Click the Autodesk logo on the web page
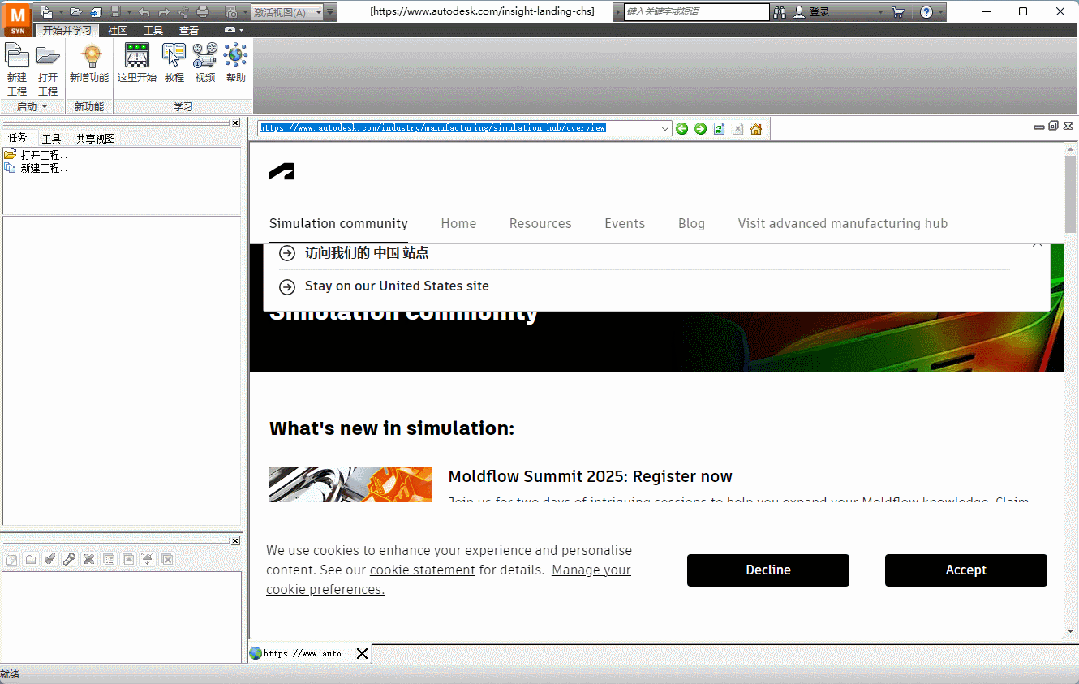Viewport: 1079px width, 684px height. pyautogui.click(x=281, y=171)
